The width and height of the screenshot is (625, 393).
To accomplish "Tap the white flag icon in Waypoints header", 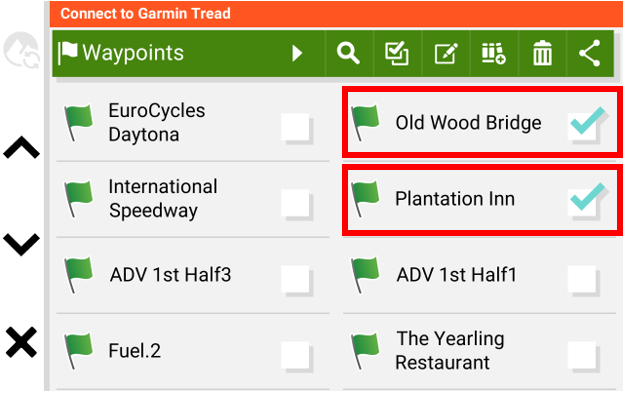I will 68,53.
